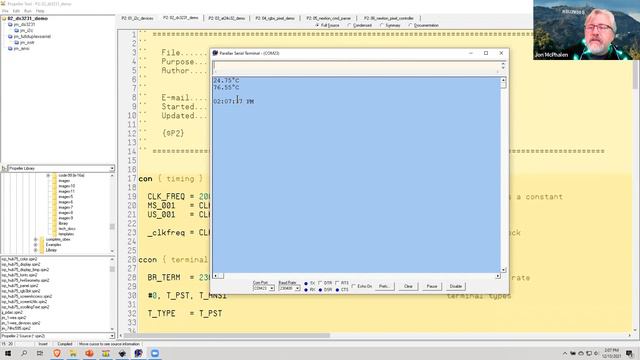Show hidden system tray icons

point(565,353)
